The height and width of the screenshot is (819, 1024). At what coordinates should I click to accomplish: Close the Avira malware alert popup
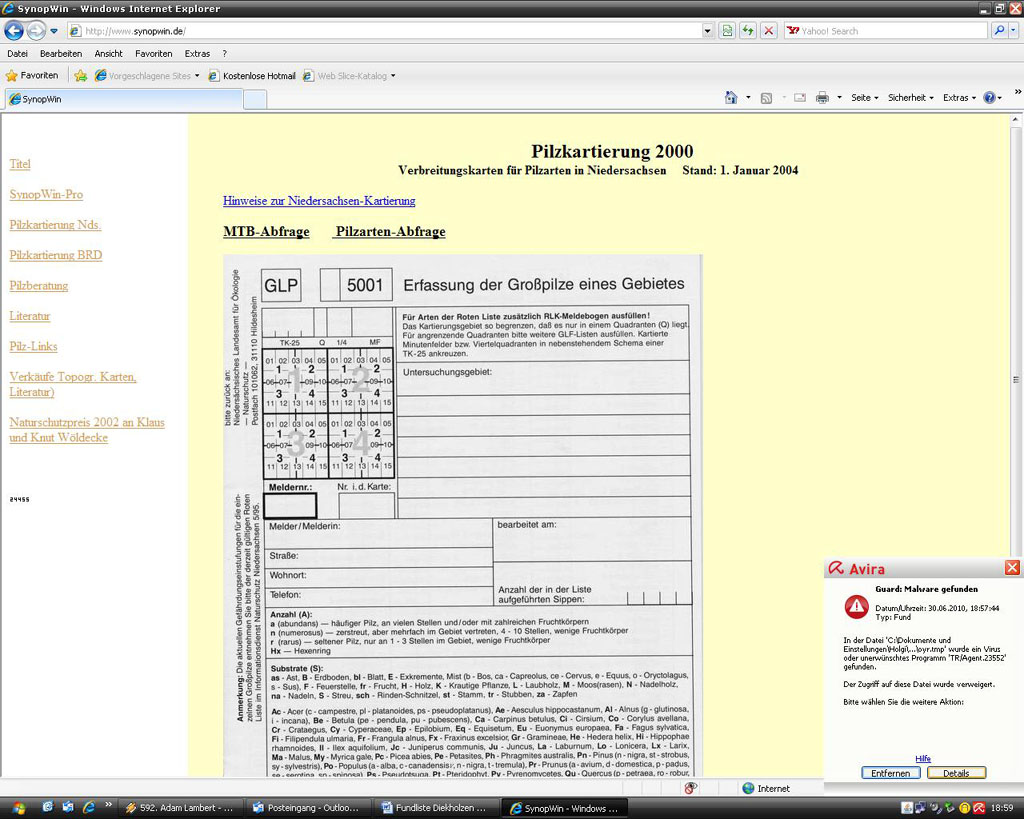point(1012,568)
